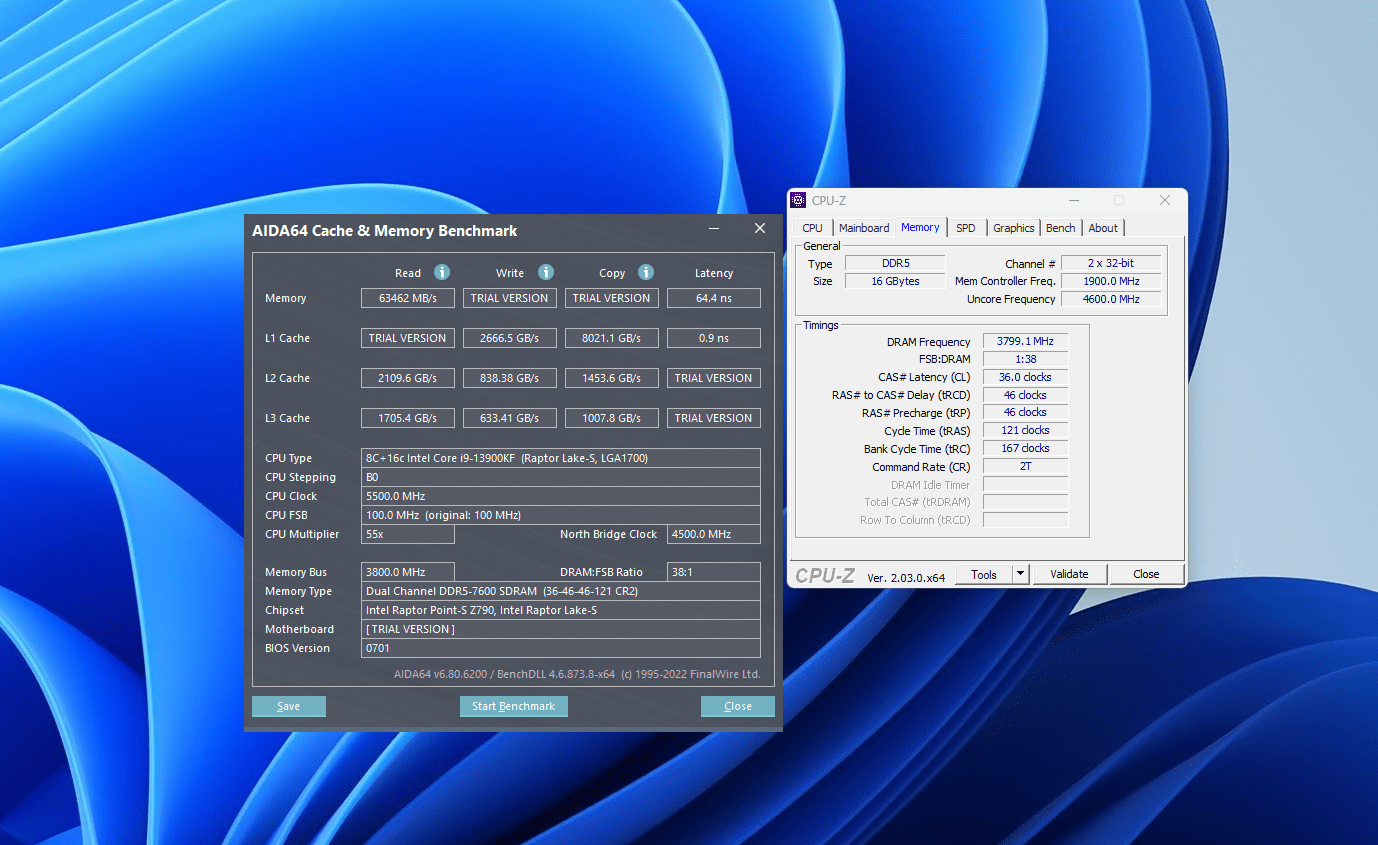Open the Mainboard tab
Viewport: 1378px width, 845px height.
(x=864, y=228)
